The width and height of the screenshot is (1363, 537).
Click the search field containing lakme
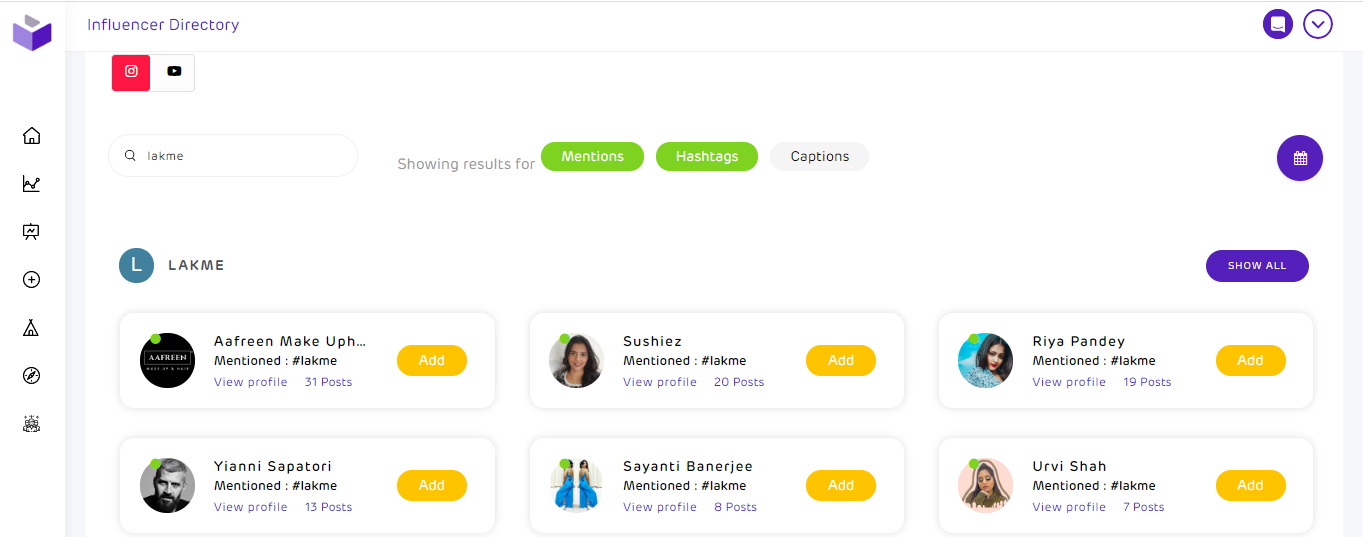pyautogui.click(x=240, y=156)
